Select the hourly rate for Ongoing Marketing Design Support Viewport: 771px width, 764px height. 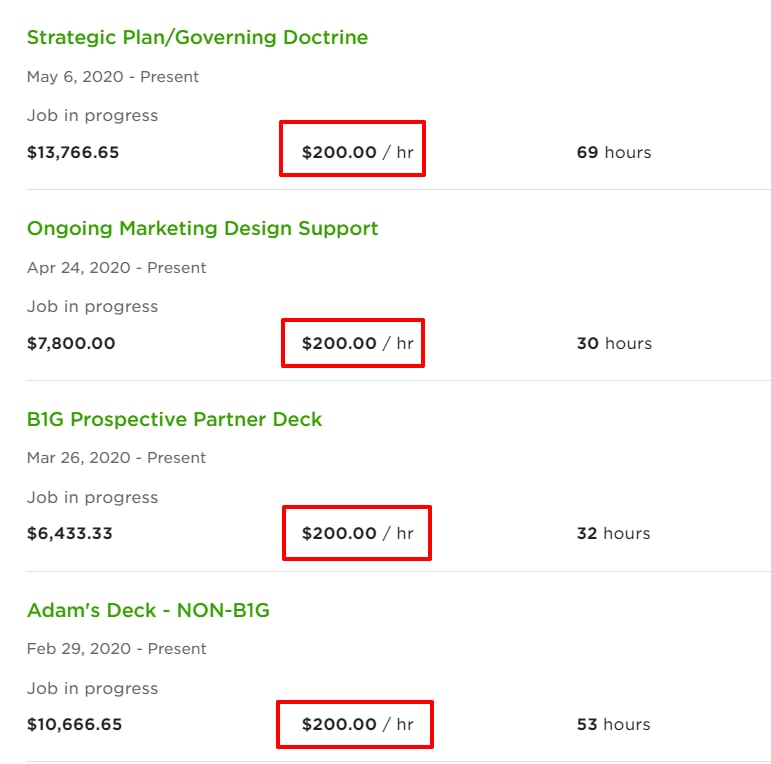tap(357, 343)
